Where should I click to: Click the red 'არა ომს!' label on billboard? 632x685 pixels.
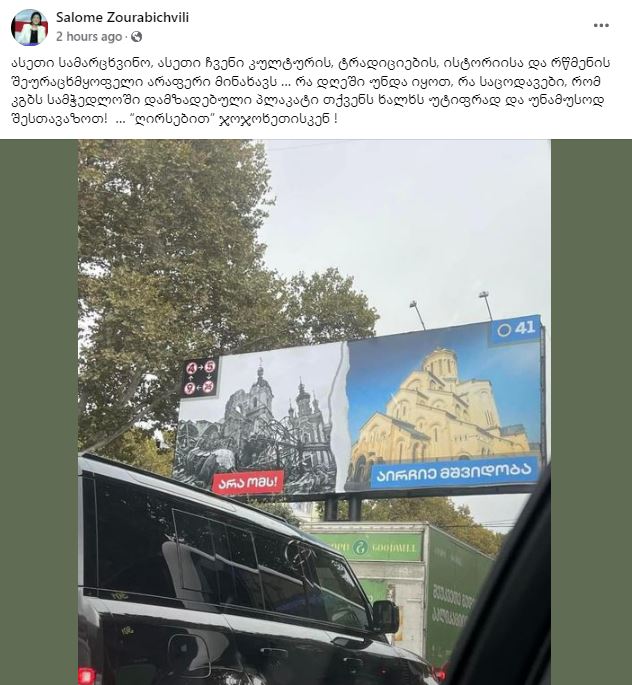click(x=248, y=482)
